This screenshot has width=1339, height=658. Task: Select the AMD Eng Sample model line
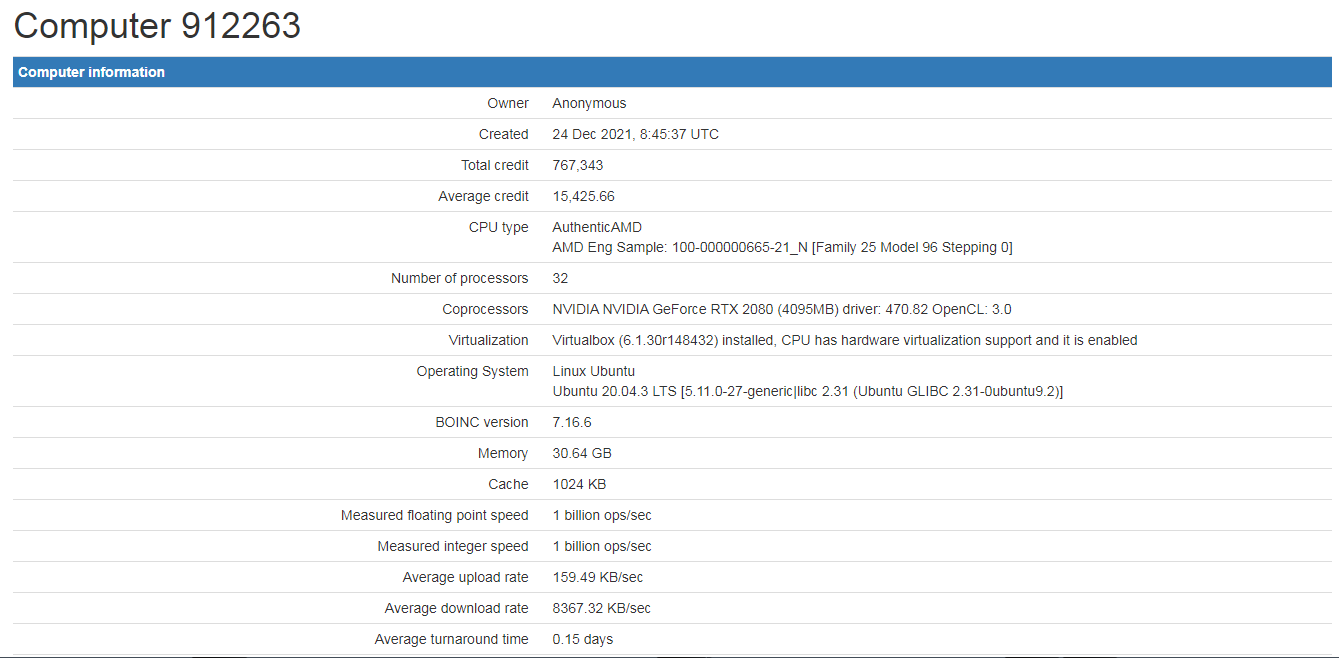pos(783,247)
